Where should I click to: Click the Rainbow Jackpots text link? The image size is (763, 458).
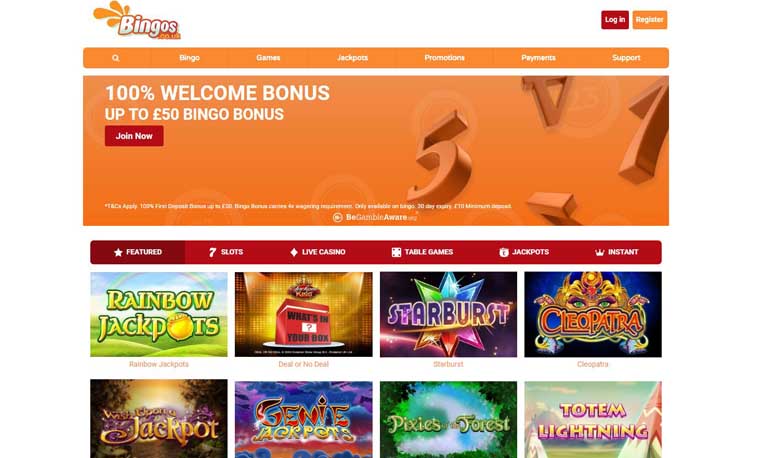159,364
